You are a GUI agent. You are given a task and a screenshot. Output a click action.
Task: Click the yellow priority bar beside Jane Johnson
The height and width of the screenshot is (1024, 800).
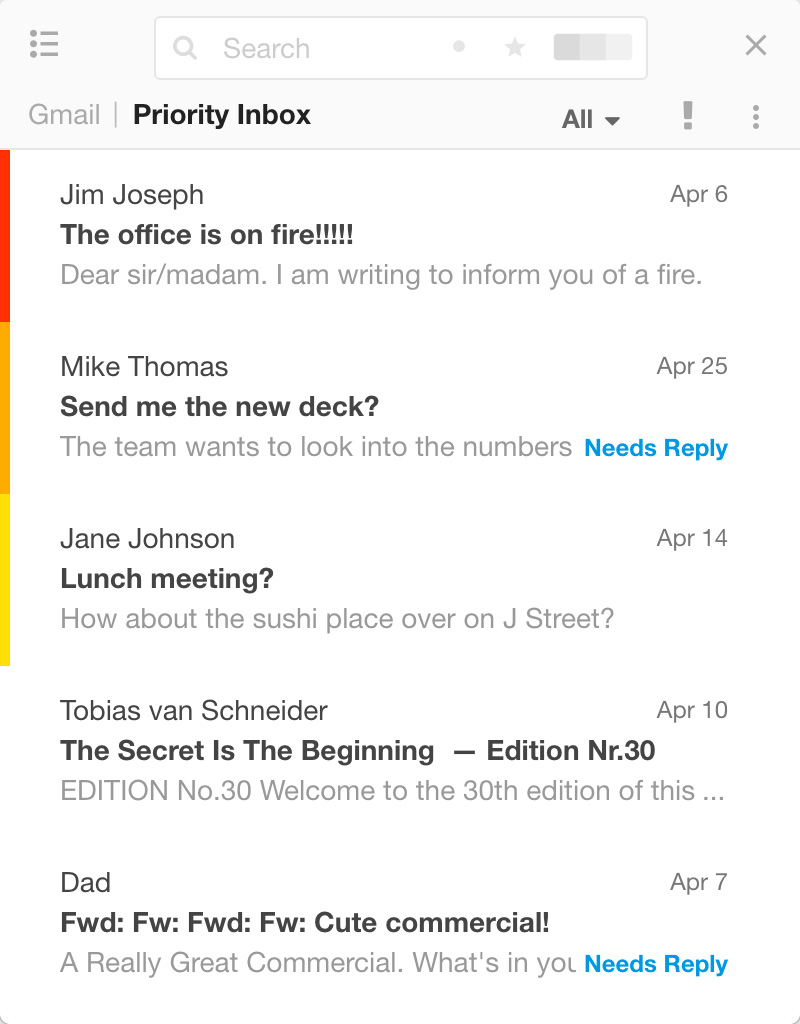coord(5,580)
